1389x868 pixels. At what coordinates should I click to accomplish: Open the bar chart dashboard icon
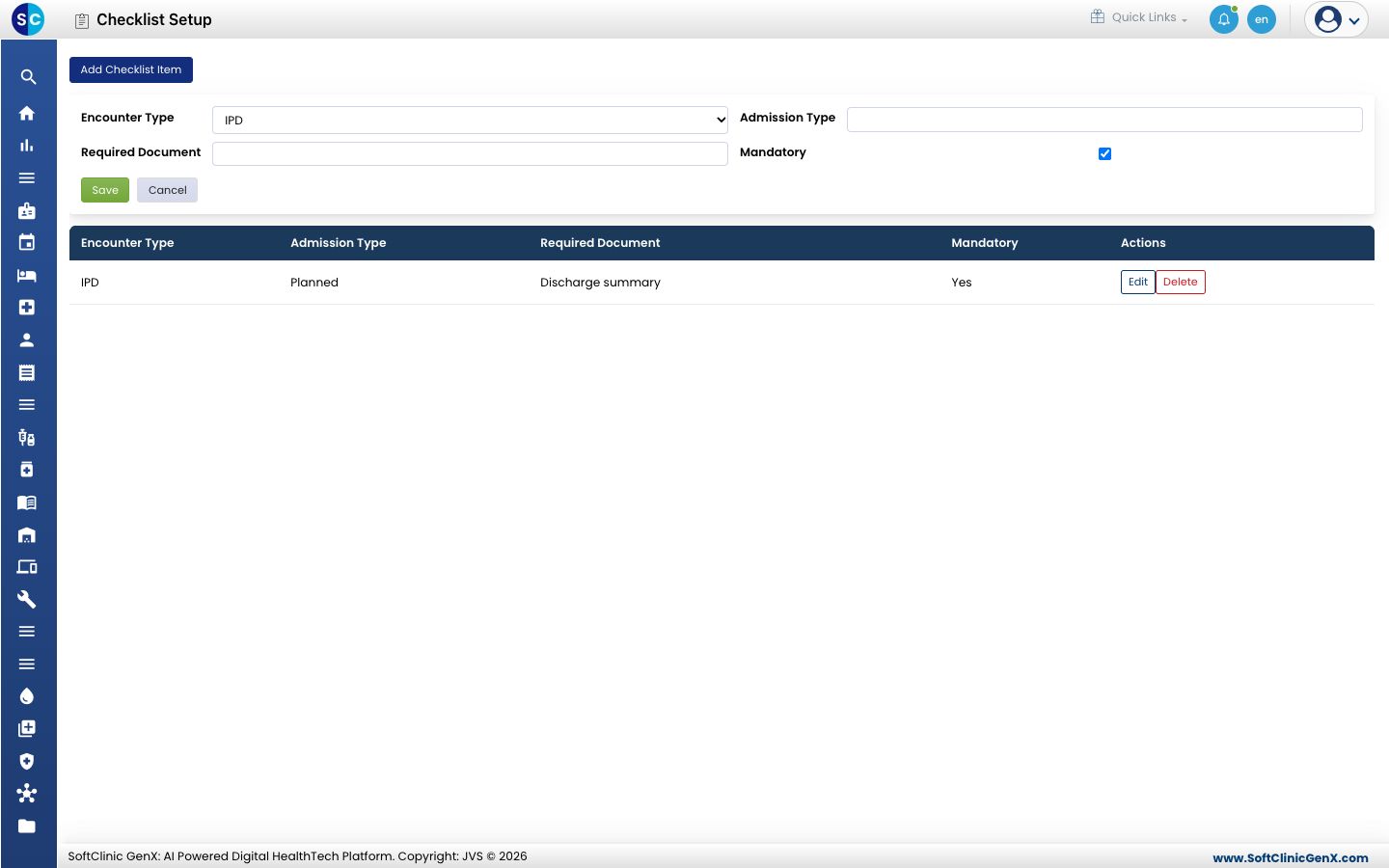point(27,146)
